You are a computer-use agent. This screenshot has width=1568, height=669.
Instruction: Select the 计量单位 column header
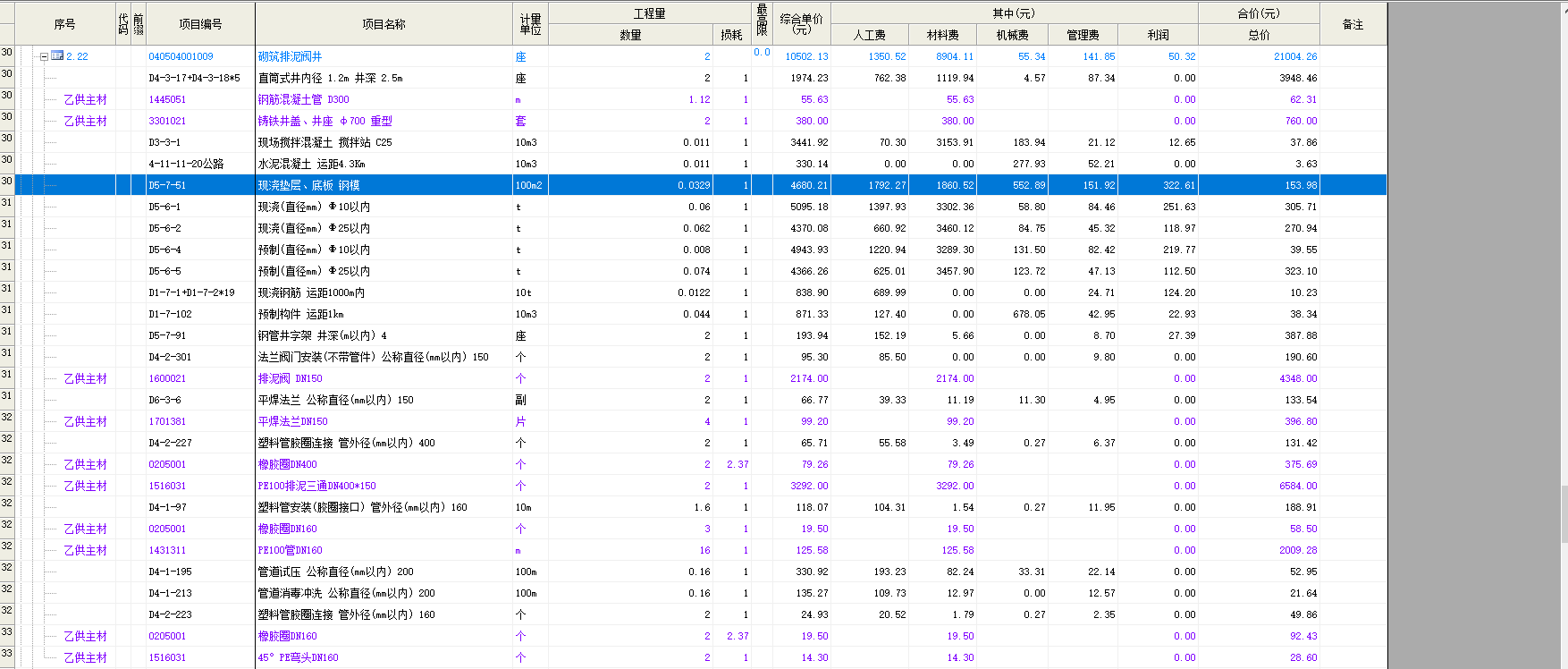[x=530, y=24]
